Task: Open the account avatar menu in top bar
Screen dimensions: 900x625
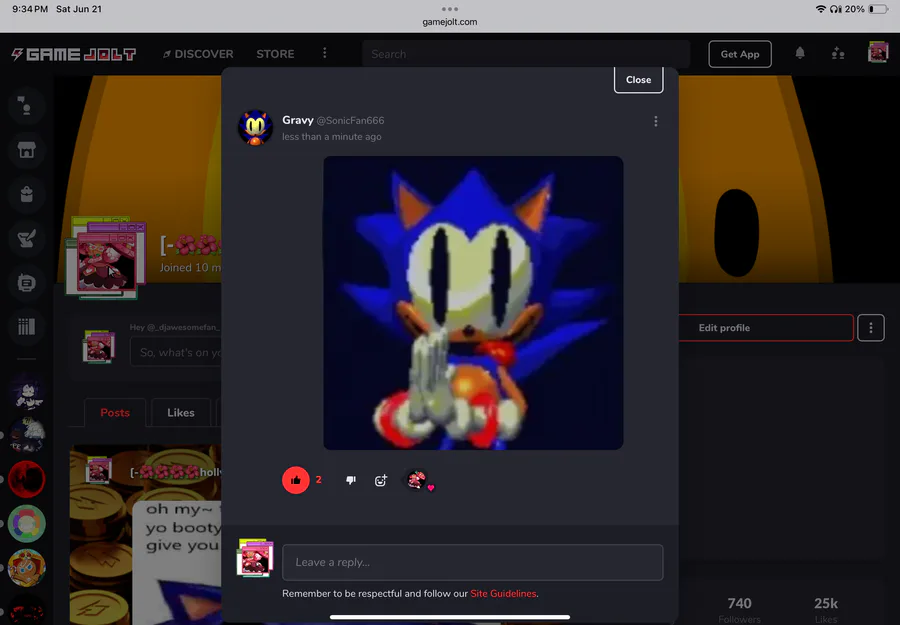Action: point(878,52)
